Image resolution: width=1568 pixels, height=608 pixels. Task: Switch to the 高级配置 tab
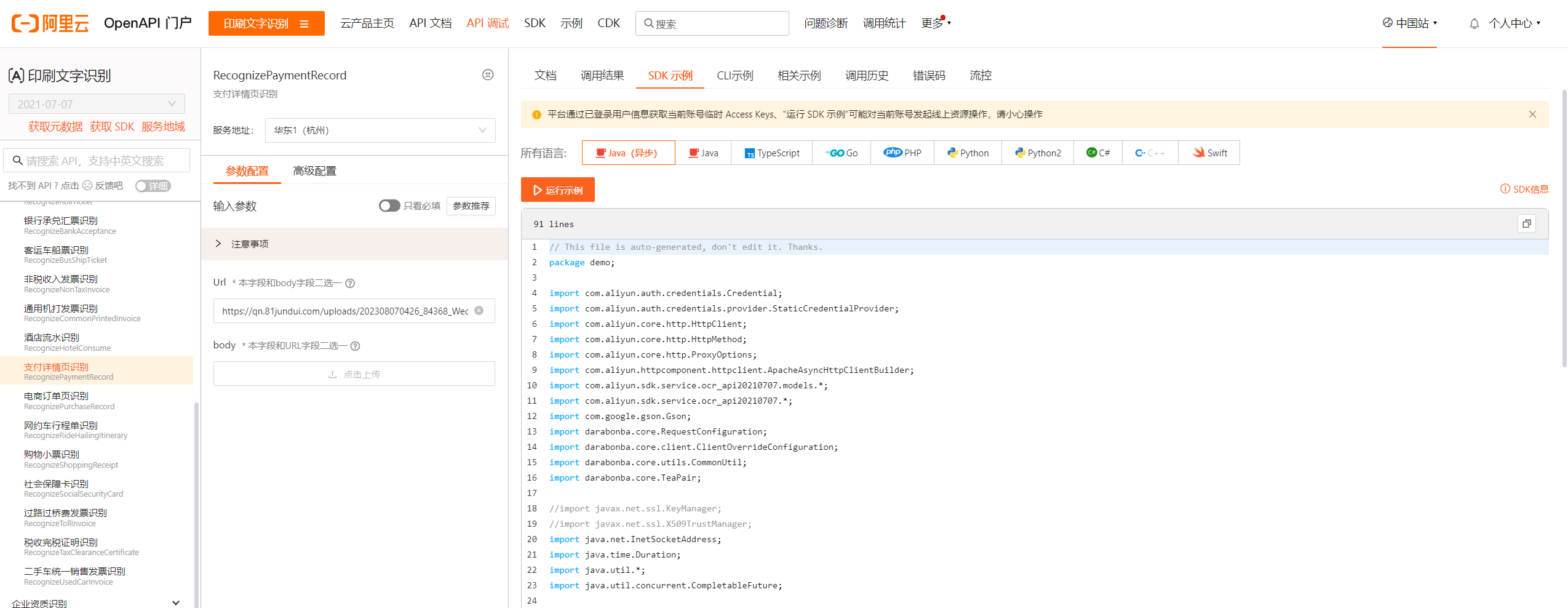click(x=314, y=171)
